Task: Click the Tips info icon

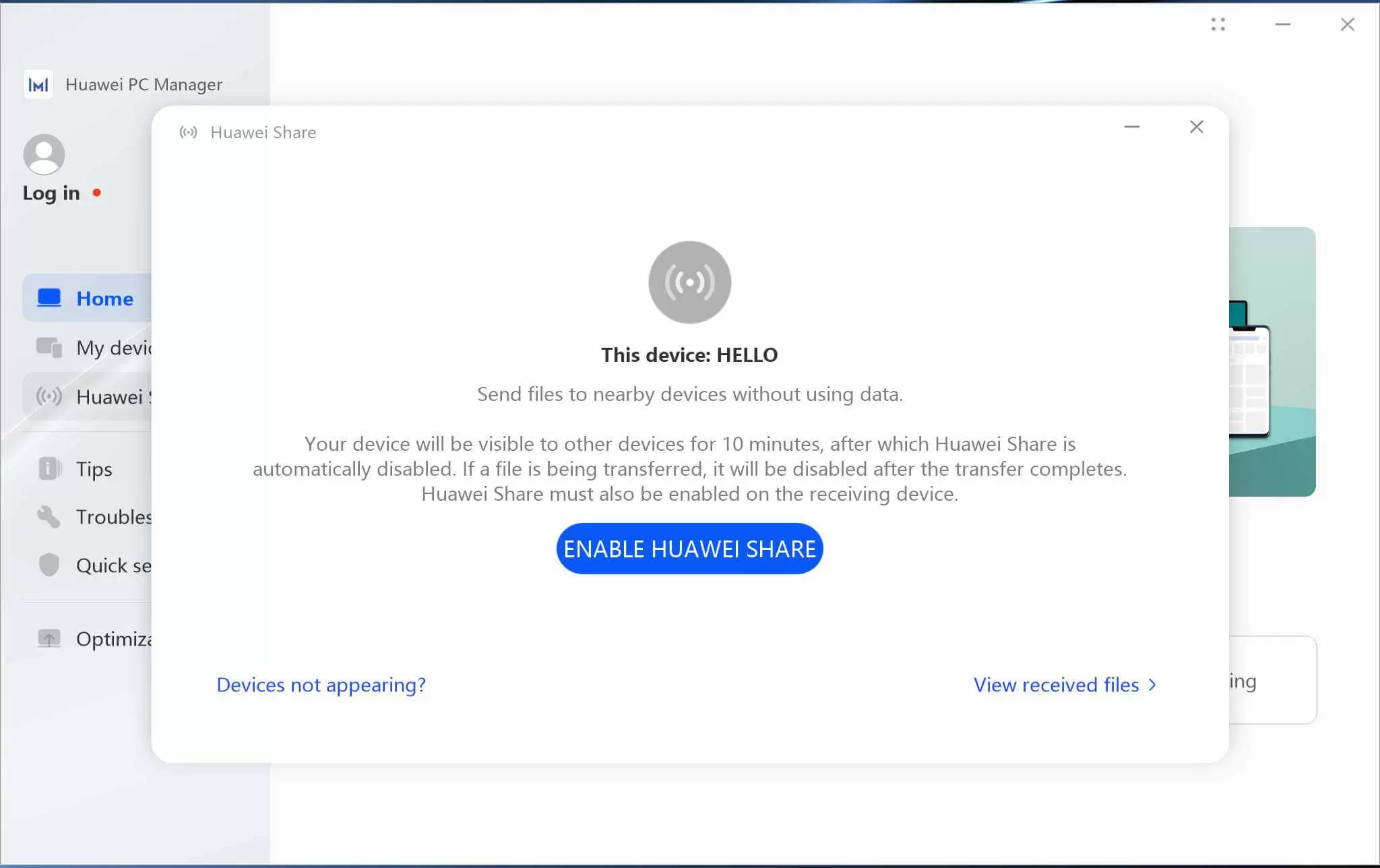Action: point(50,468)
